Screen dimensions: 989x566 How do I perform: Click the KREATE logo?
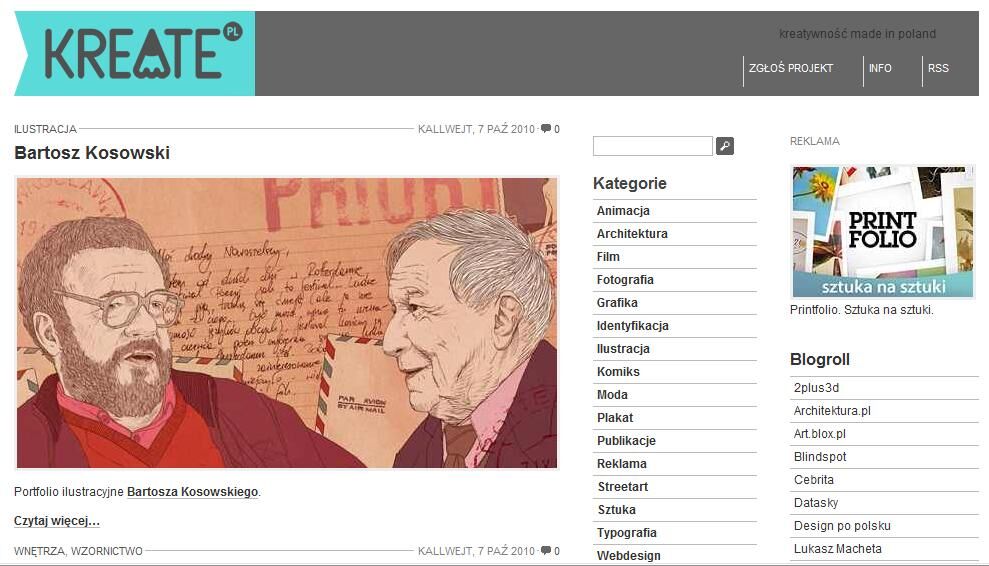pos(135,54)
